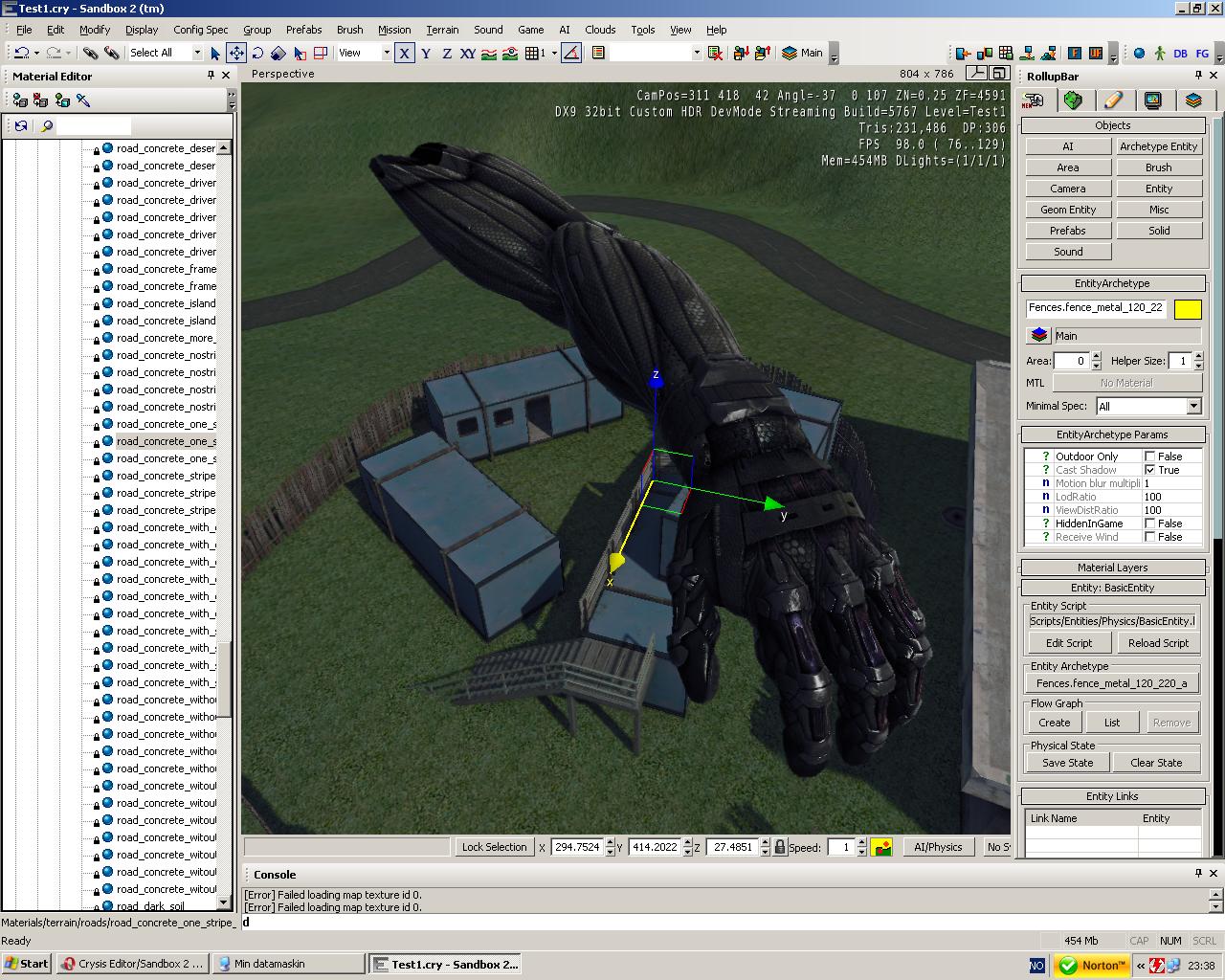The image size is (1225, 980).
Task: Click the Save State button
Action: coord(1067,763)
